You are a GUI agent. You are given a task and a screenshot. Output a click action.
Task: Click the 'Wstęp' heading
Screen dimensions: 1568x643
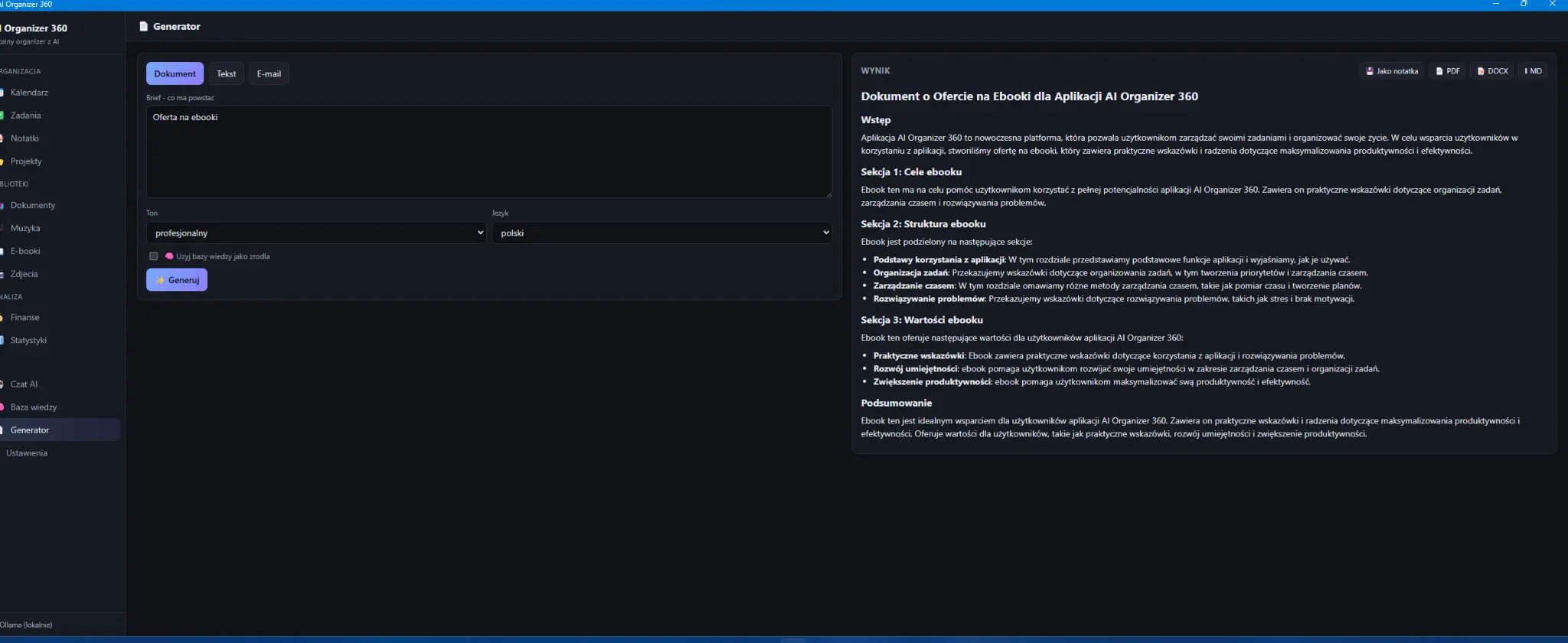876,120
